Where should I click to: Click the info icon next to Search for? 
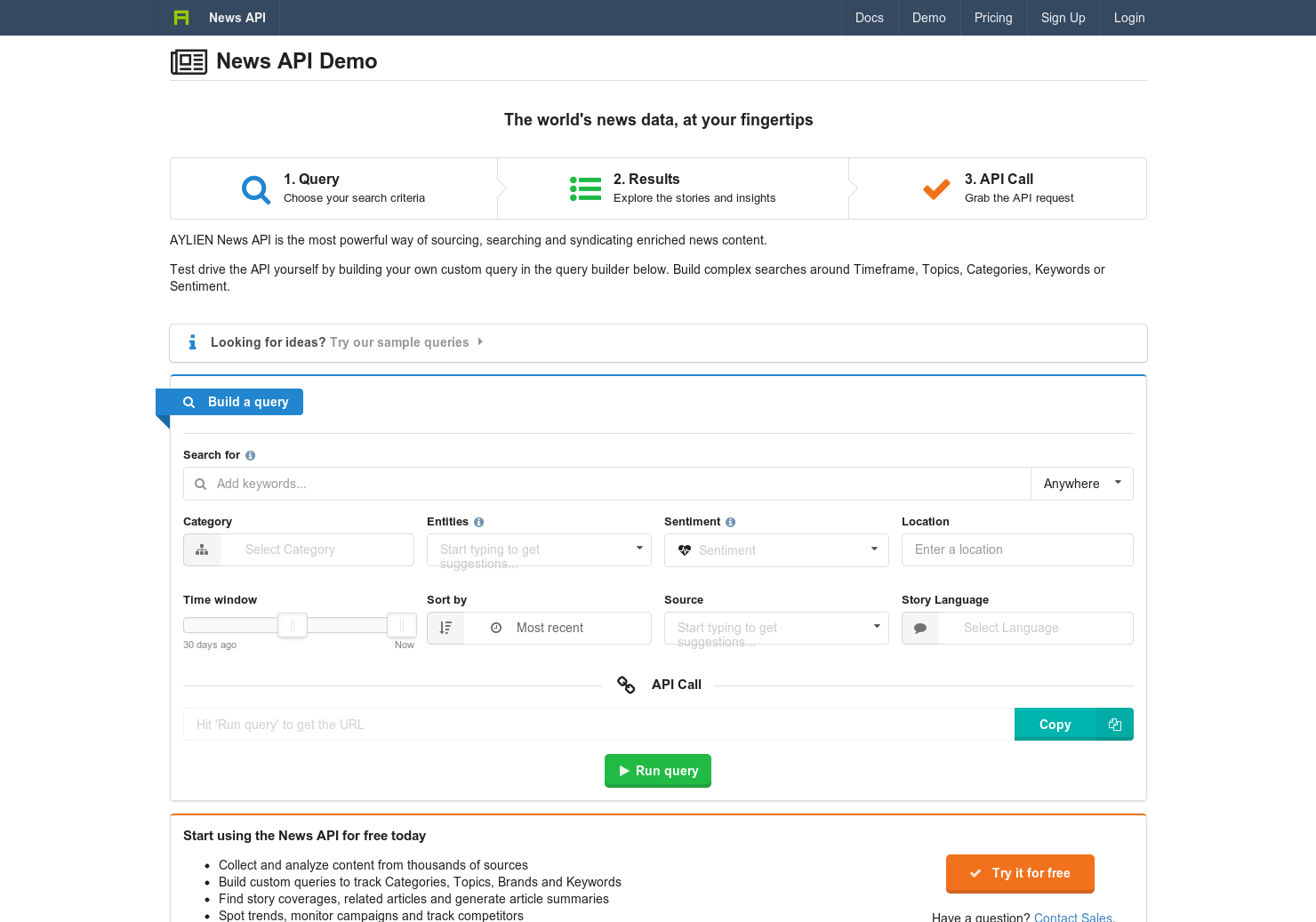coord(250,455)
